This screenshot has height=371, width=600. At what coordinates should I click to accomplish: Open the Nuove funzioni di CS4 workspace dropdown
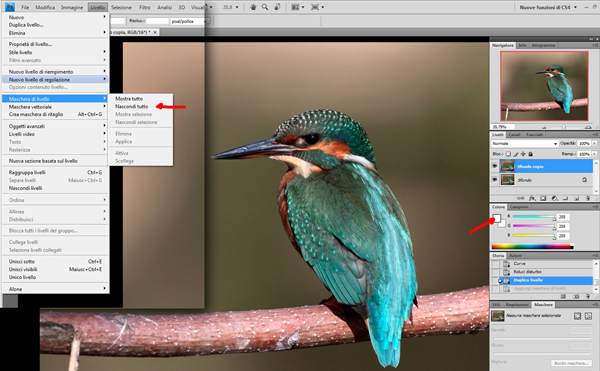[x=548, y=7]
